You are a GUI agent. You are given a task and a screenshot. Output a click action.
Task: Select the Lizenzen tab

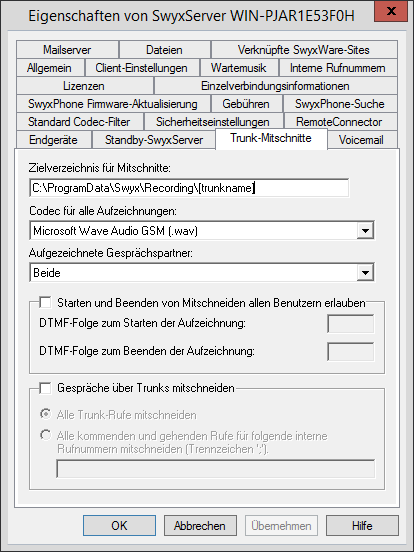[x=84, y=86]
